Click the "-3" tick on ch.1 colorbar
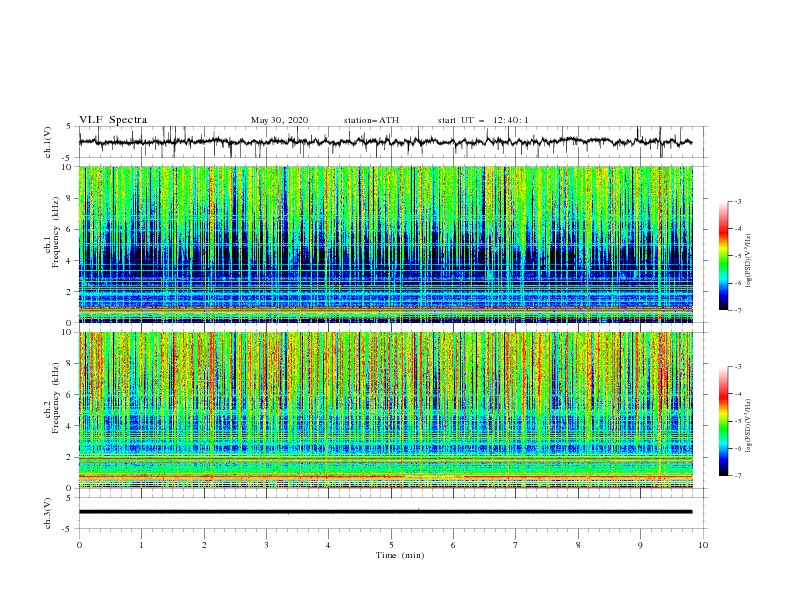 pos(737,201)
